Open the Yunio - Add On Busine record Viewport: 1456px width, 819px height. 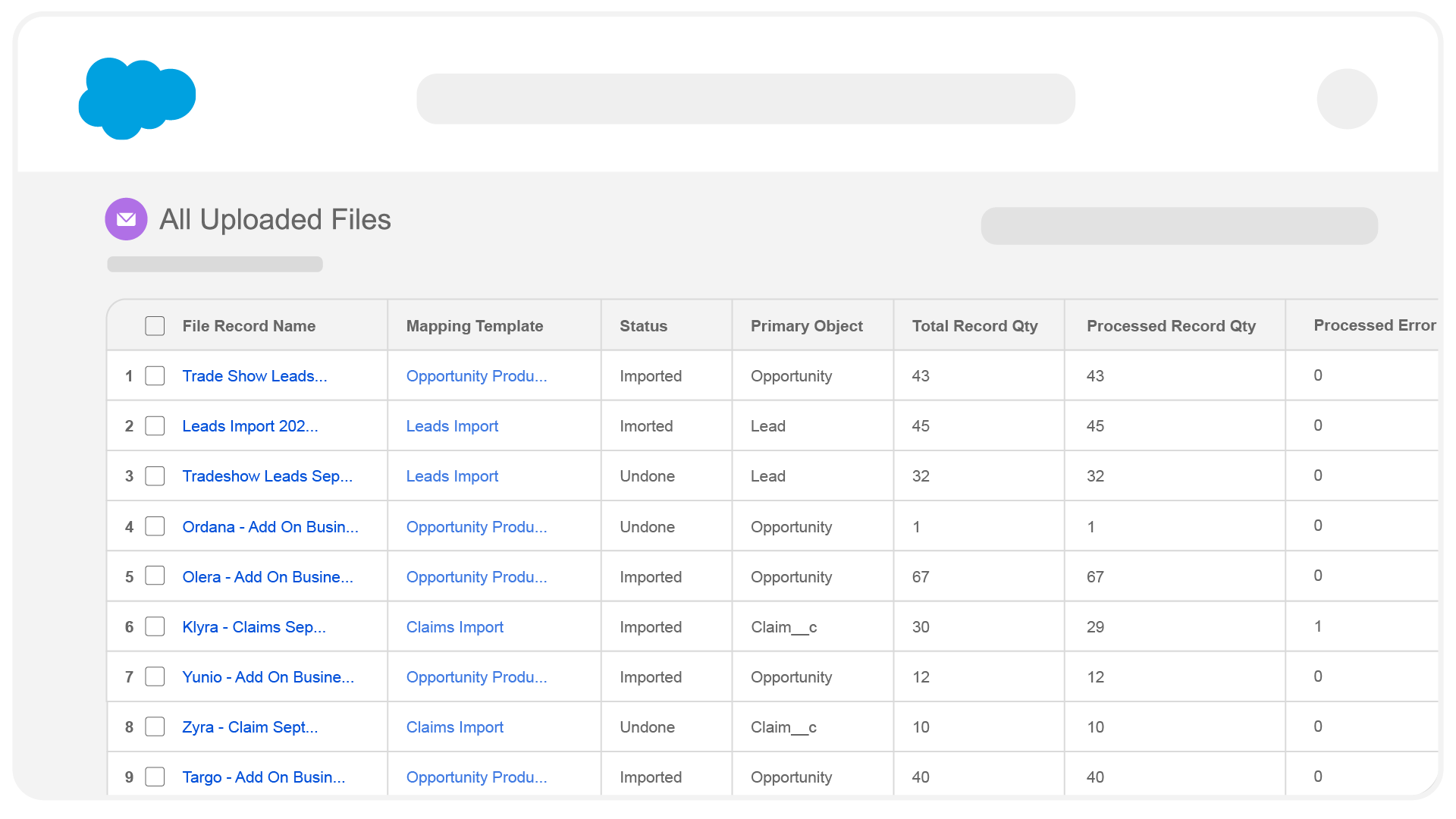coord(267,676)
